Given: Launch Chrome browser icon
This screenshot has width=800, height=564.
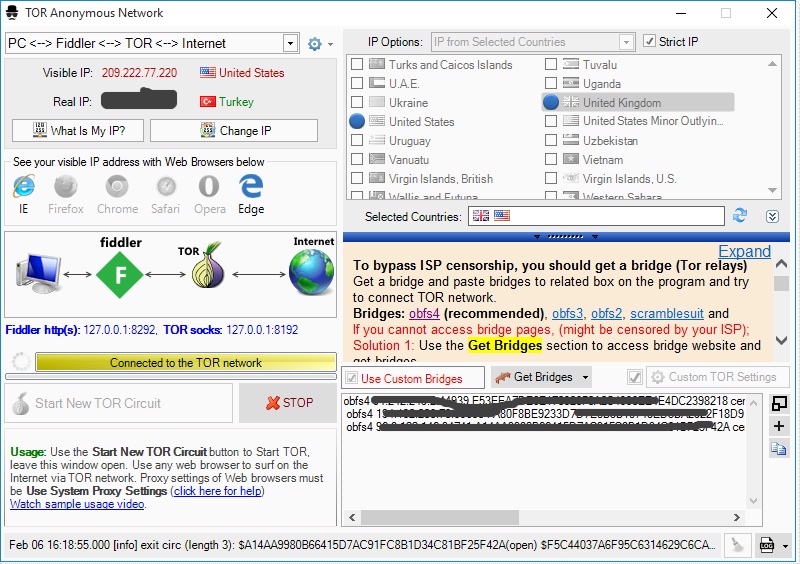Looking at the screenshot, I should tap(117, 186).
